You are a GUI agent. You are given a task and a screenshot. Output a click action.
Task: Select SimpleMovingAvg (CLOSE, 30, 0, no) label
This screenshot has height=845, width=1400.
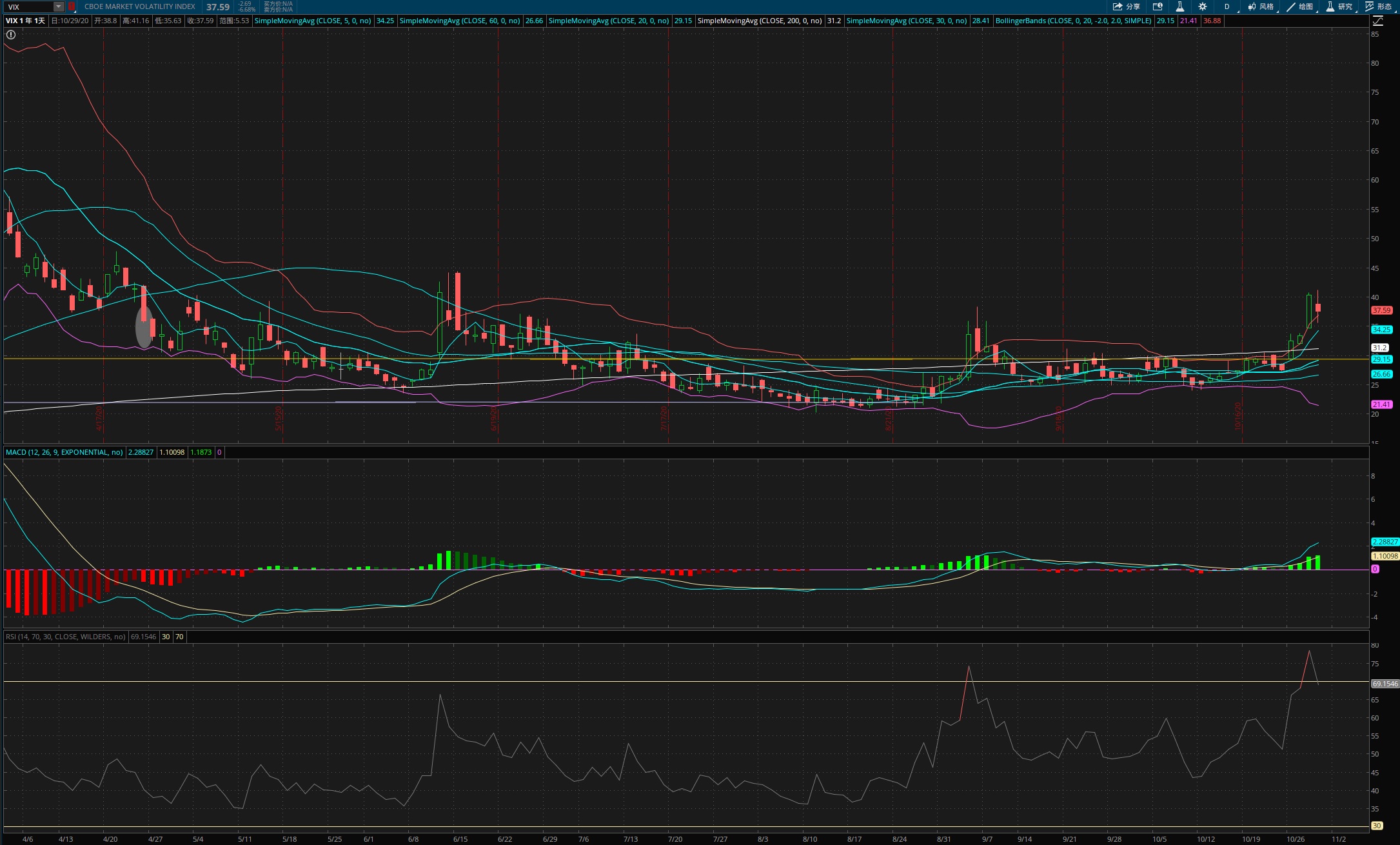pos(906,21)
